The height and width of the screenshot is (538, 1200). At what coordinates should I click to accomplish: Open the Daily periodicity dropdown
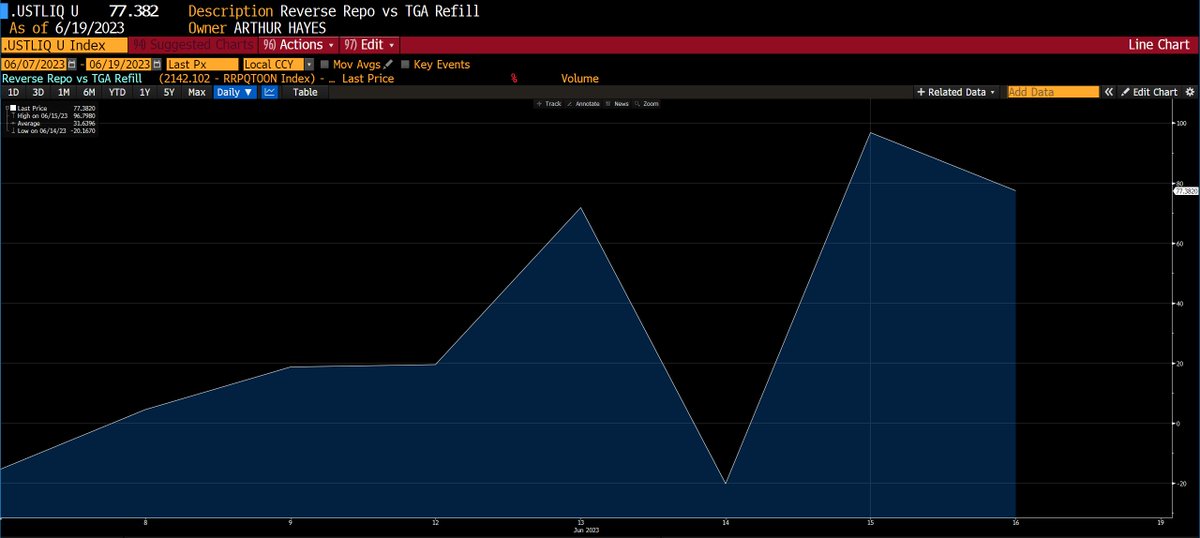point(235,91)
